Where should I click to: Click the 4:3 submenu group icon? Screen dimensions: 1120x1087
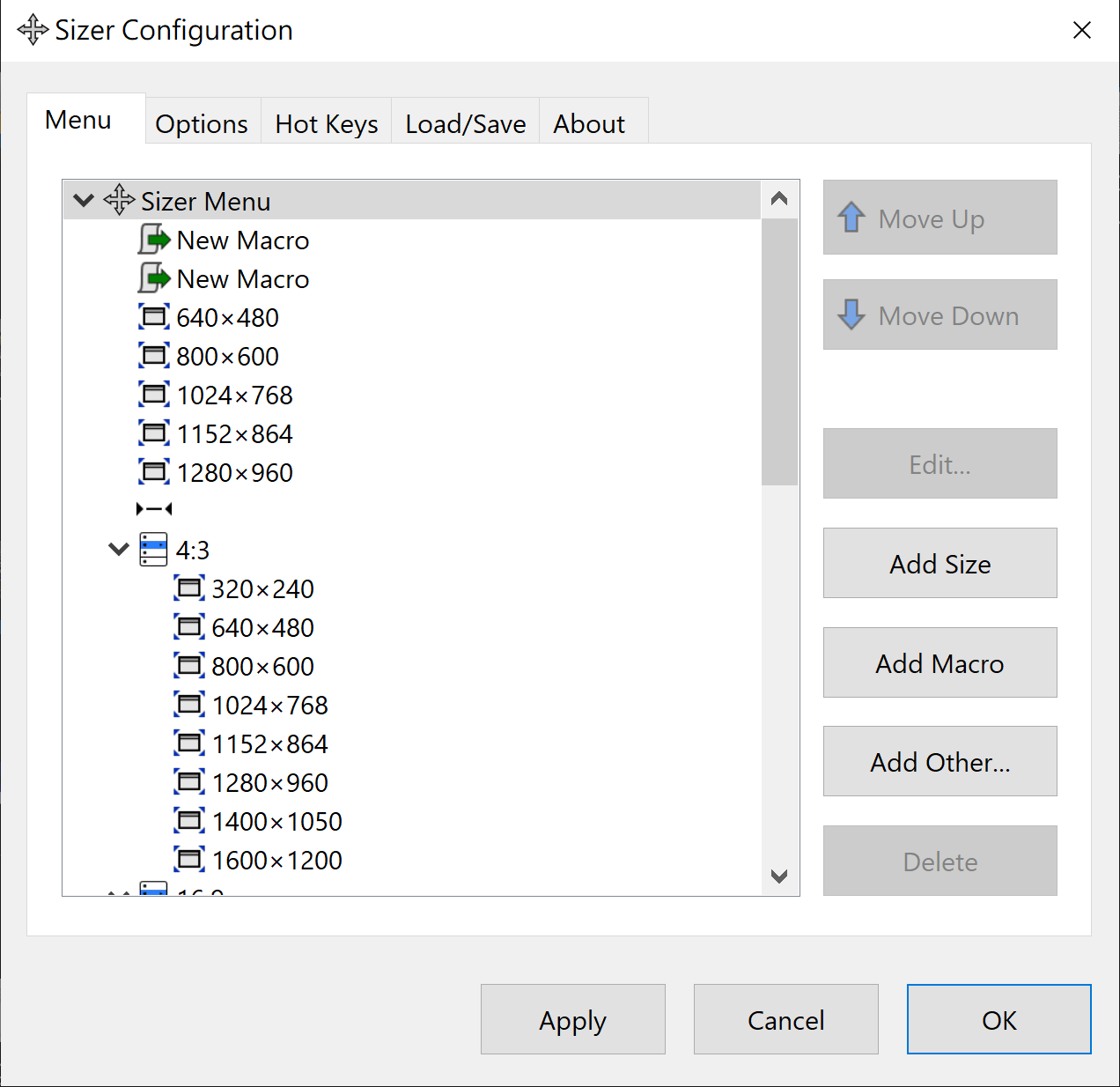pyautogui.click(x=153, y=550)
